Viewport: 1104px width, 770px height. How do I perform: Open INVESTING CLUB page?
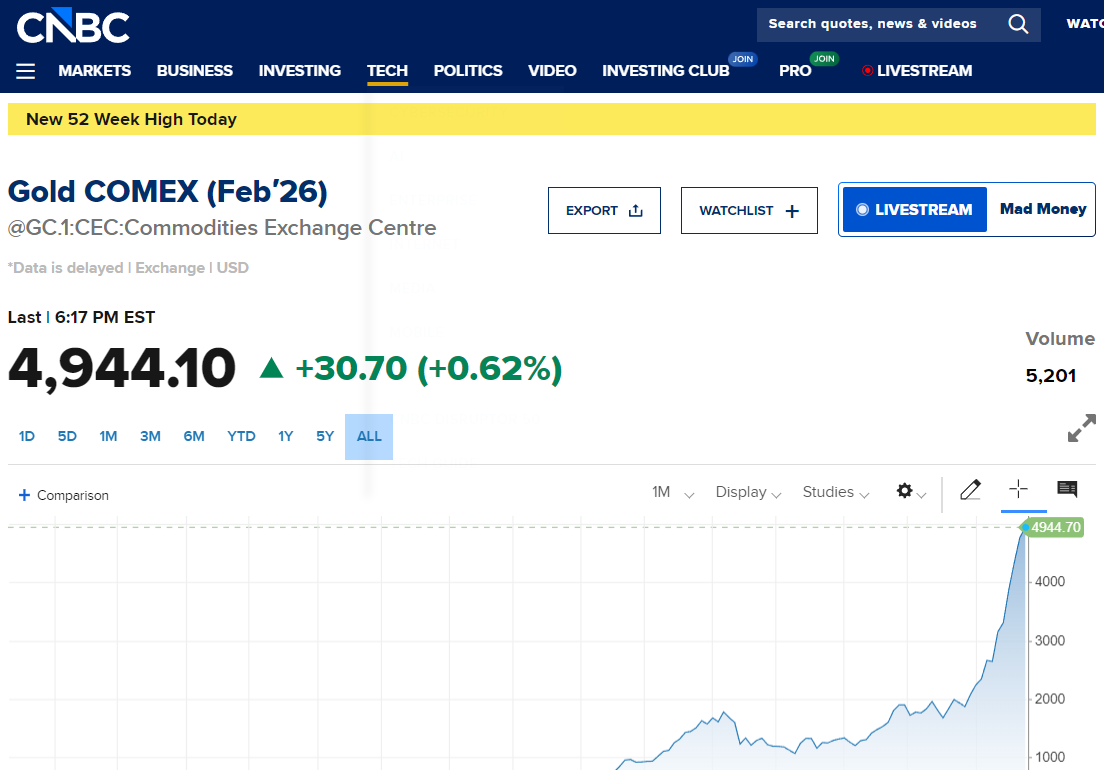coord(665,71)
